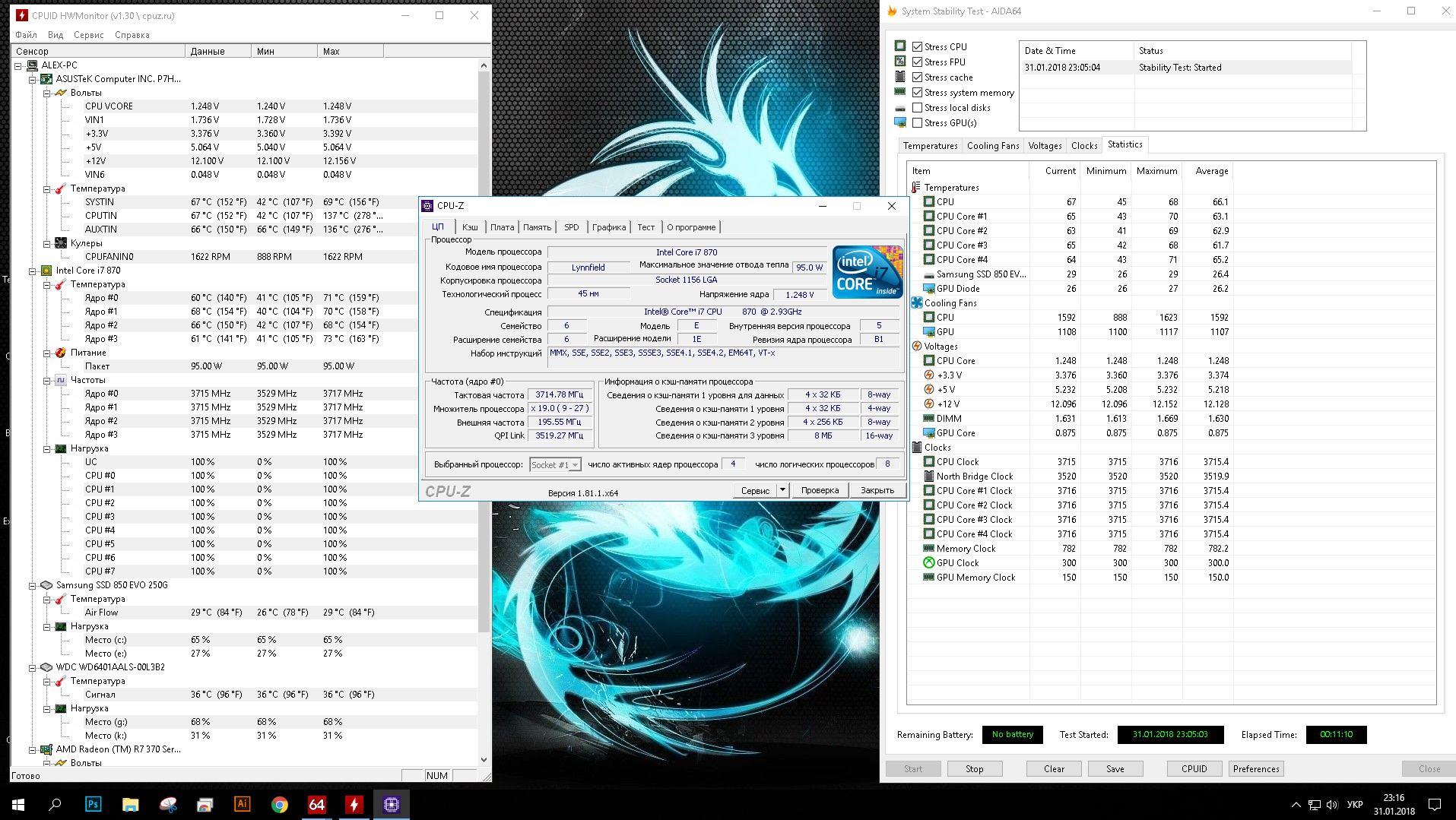The height and width of the screenshot is (820, 1456).
Task: Collapse the ASUSTeK Computer INC. node
Action: coord(32,79)
